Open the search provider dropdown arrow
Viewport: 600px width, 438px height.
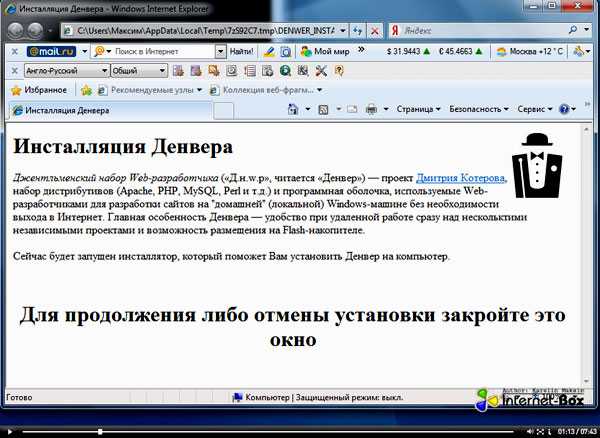tap(586, 30)
